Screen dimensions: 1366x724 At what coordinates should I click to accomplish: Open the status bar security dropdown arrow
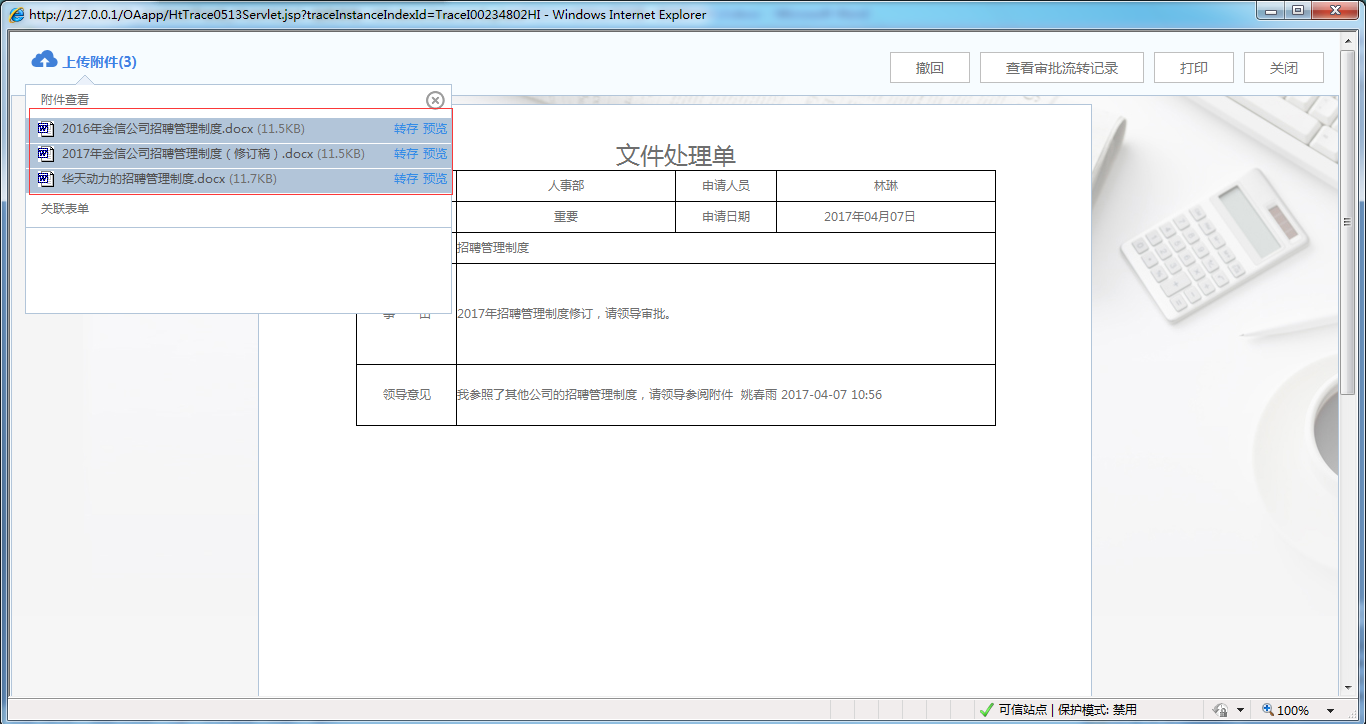(x=1240, y=711)
